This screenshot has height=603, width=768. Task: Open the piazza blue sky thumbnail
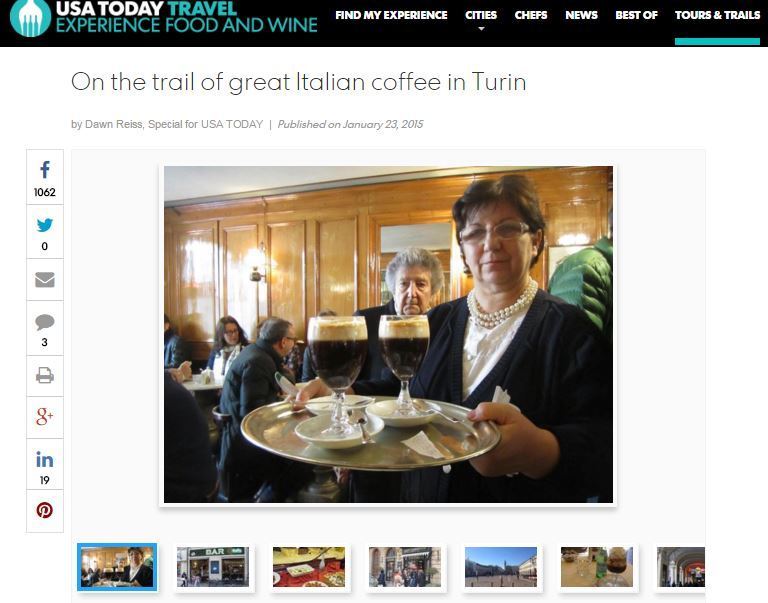point(501,567)
